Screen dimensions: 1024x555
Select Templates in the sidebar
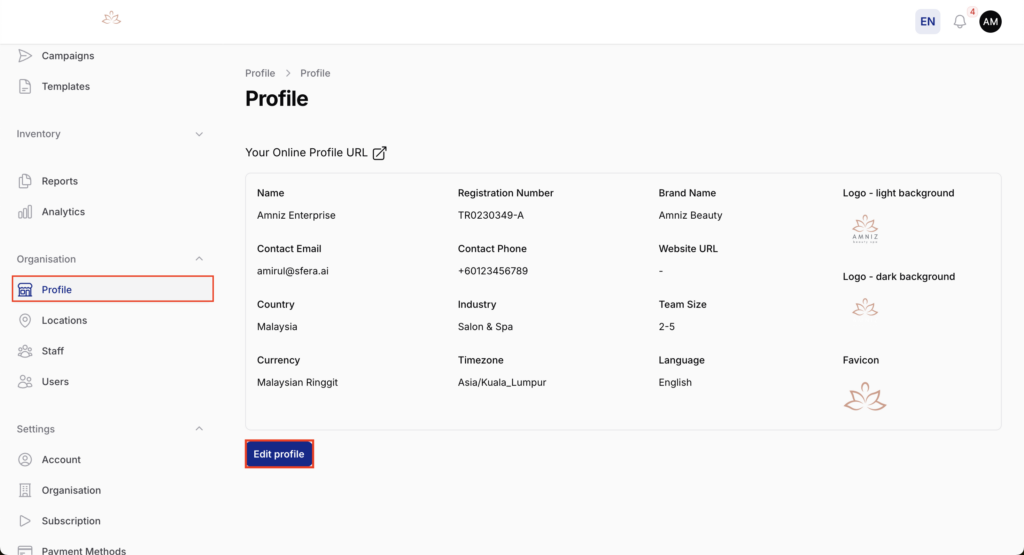65,87
